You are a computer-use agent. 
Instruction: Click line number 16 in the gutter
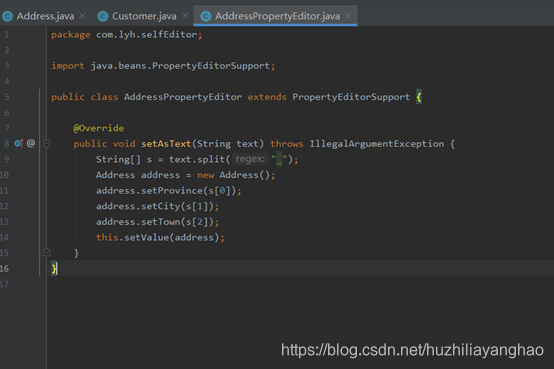pos(4,269)
